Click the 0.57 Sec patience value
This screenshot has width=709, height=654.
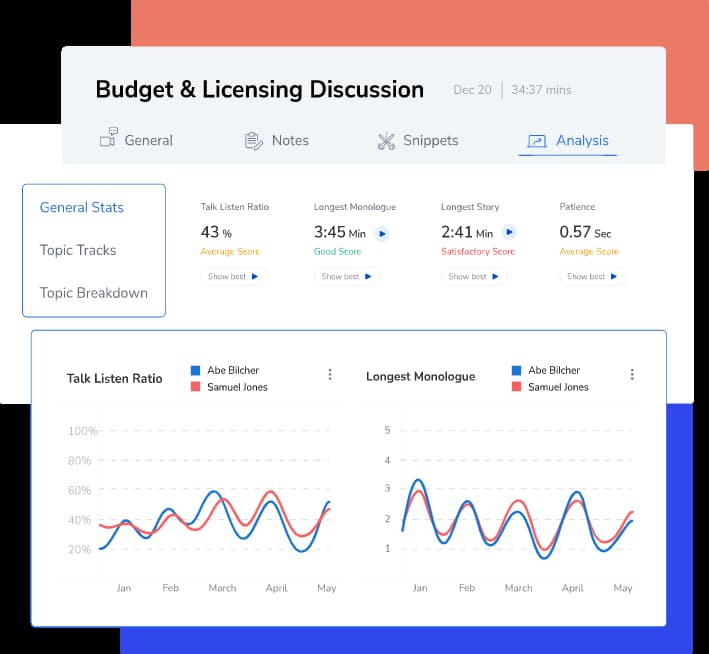(x=585, y=232)
